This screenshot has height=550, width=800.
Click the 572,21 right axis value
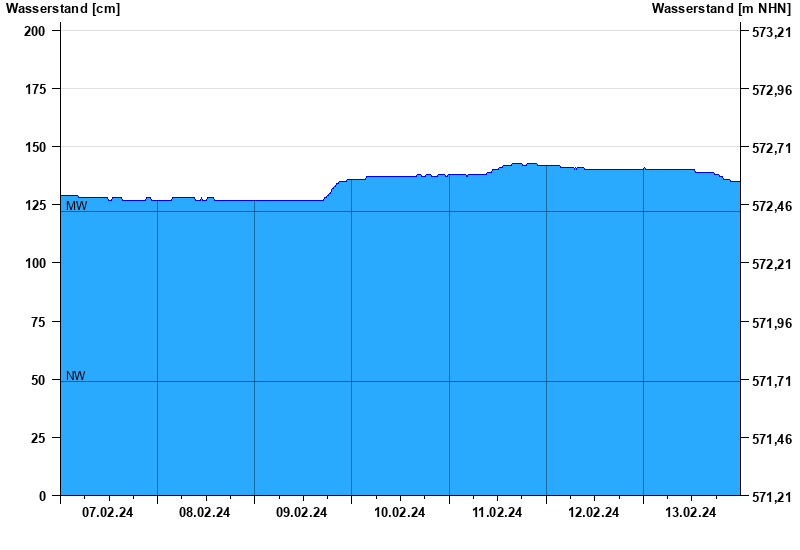[772, 265]
